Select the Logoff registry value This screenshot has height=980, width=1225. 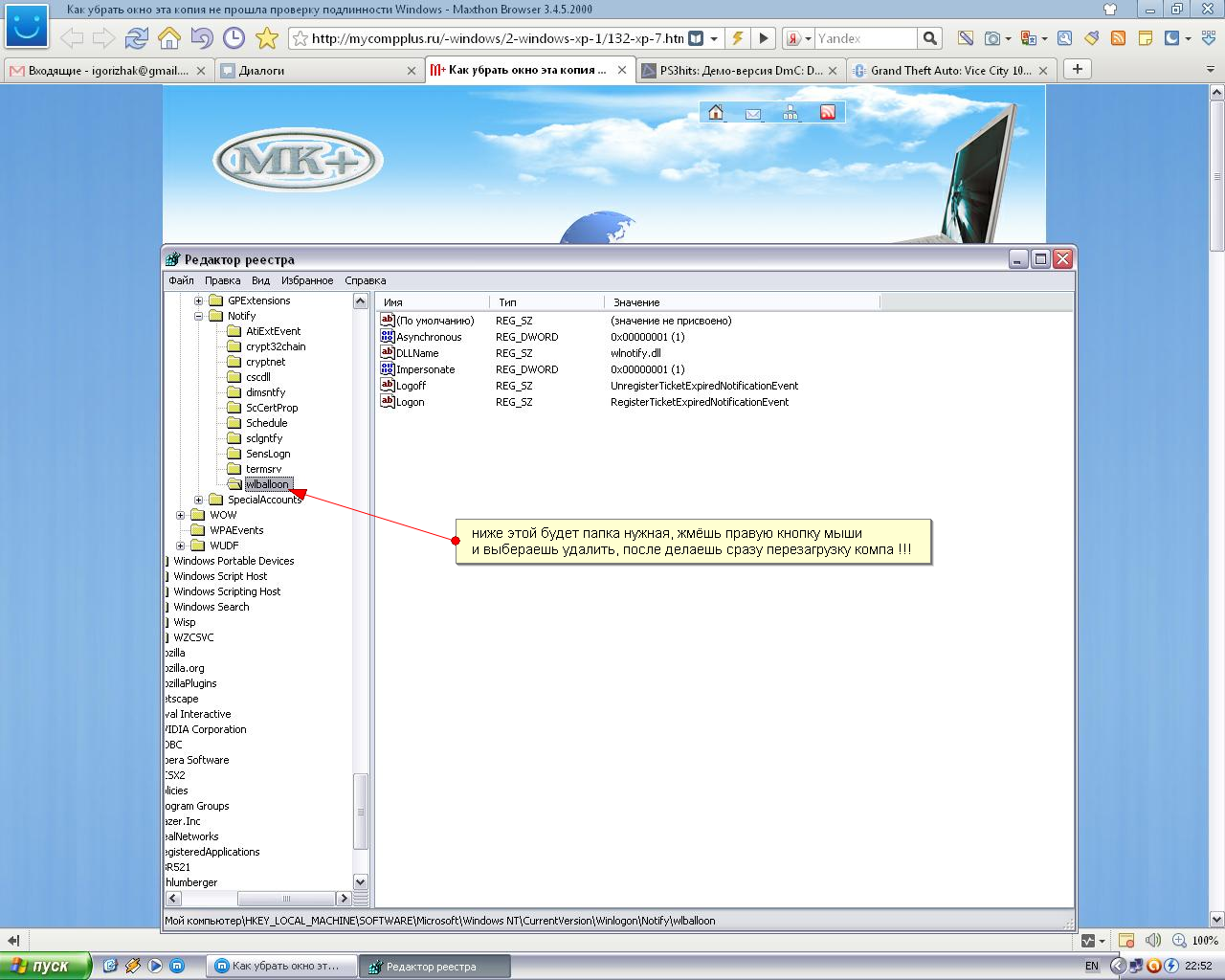click(411, 386)
